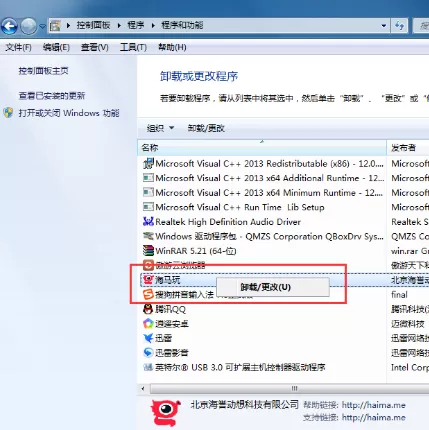This screenshot has width=429, height=430.
Task: Open the address bar history dropdown
Action: [384, 26]
